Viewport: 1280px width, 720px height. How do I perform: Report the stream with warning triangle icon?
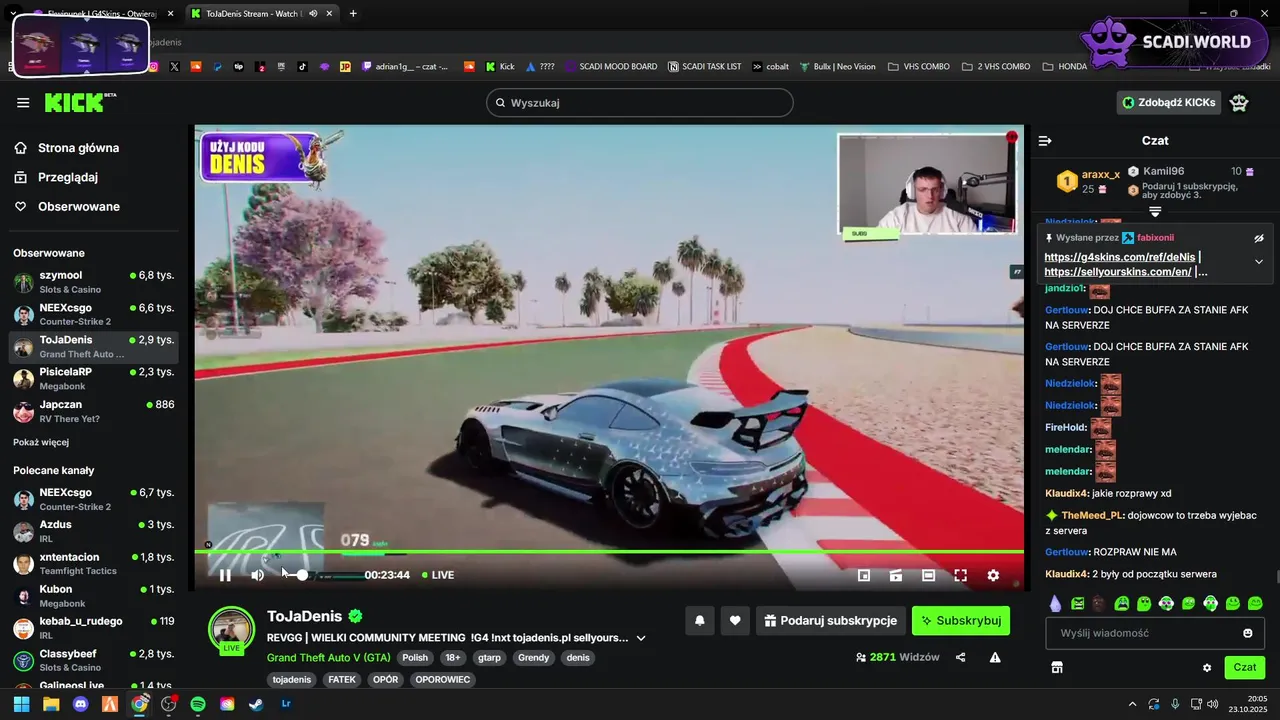(x=995, y=657)
